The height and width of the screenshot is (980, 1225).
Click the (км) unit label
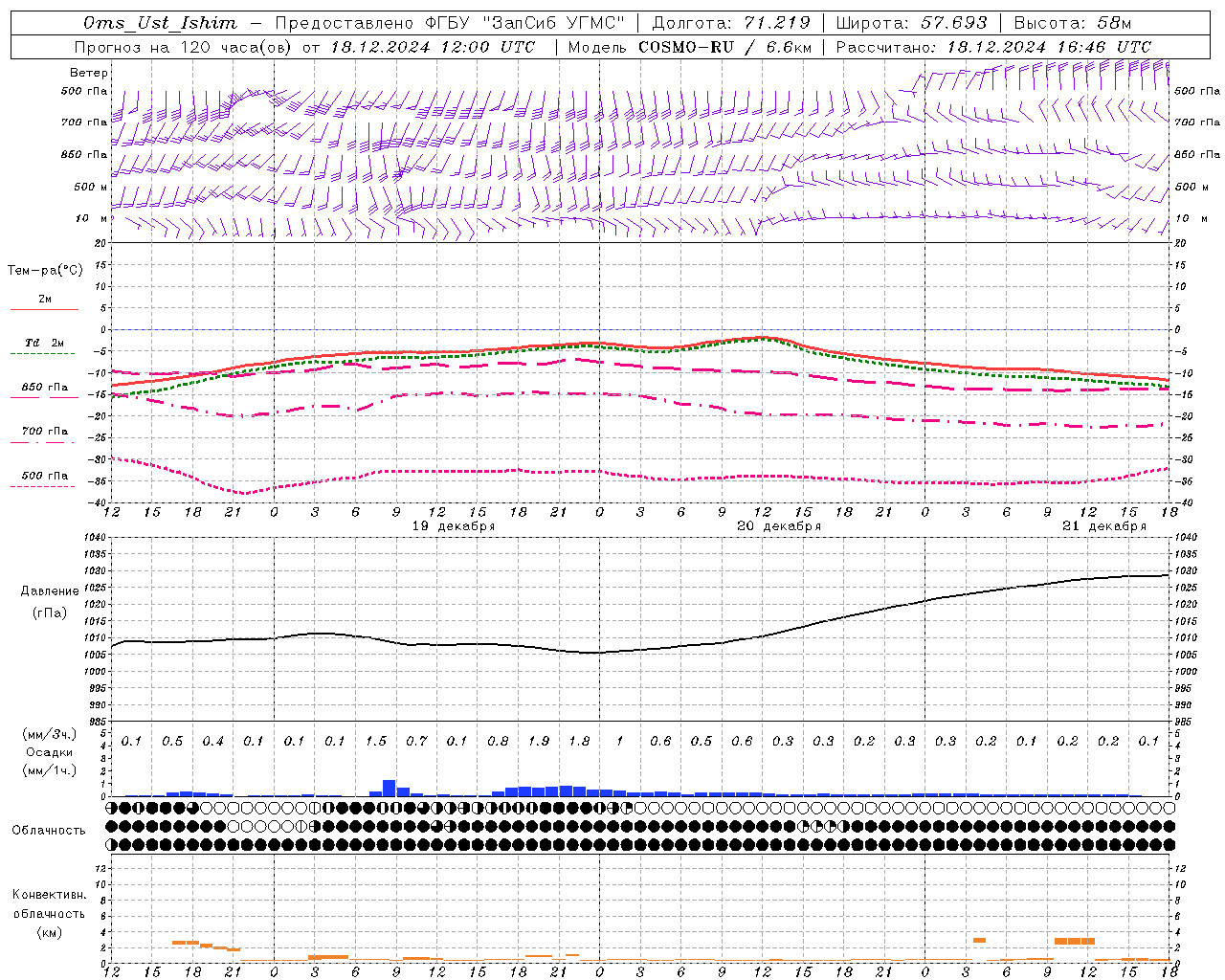[x=50, y=932]
